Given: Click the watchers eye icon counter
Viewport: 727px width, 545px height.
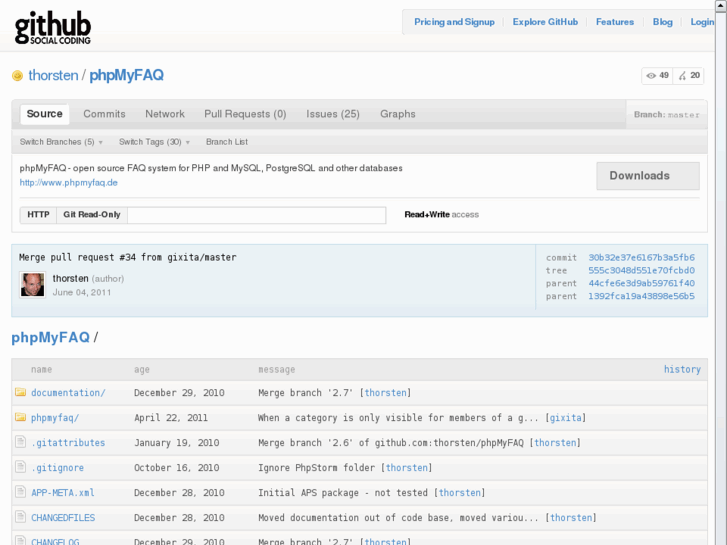Looking at the screenshot, I should (657, 76).
